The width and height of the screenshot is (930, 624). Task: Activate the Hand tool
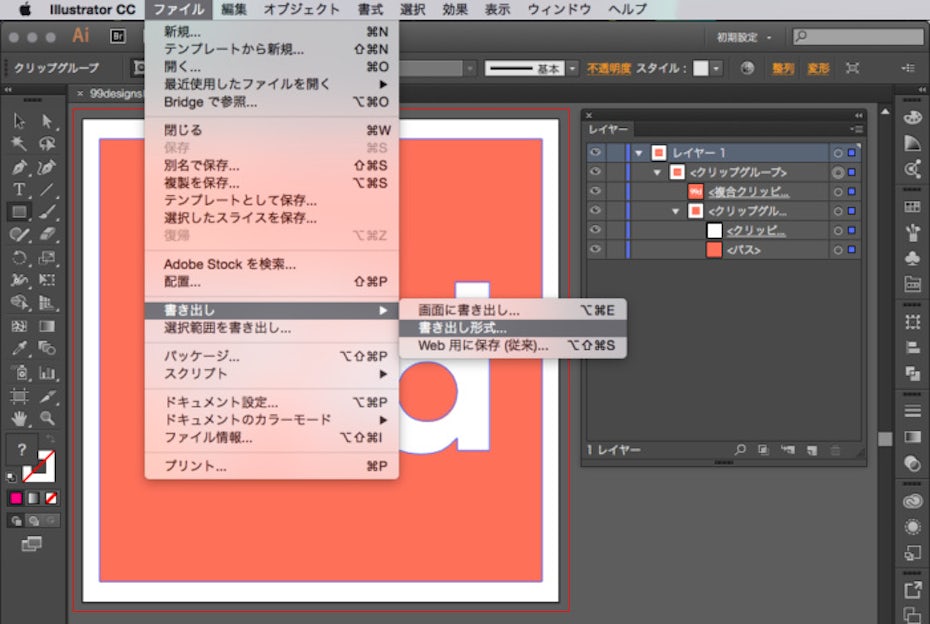tap(19, 418)
